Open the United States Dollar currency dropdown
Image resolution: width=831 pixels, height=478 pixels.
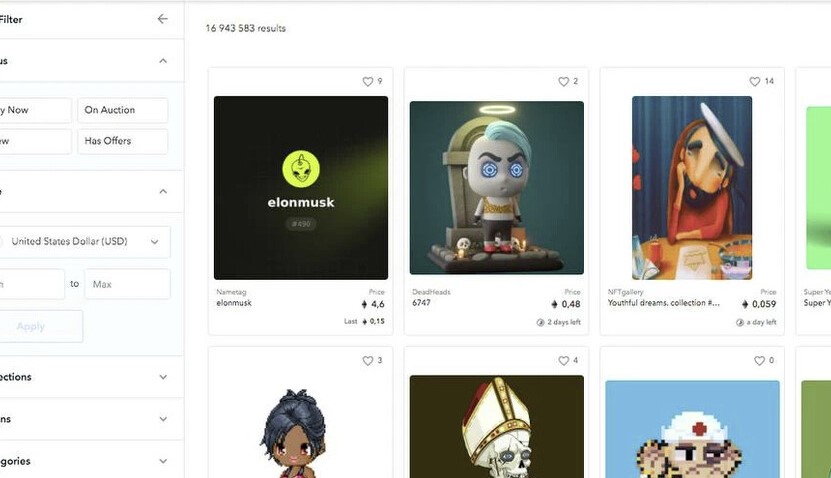point(84,242)
